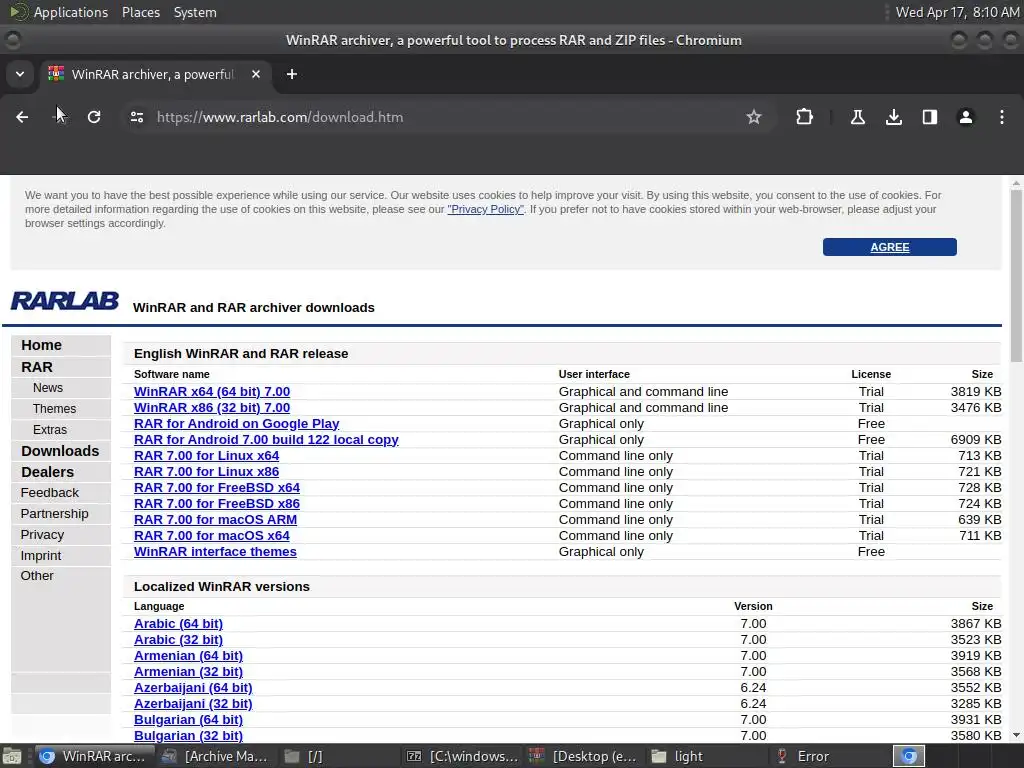Viewport: 1024px width, 768px height.
Task: Open the profile avatar icon
Action: point(966,117)
